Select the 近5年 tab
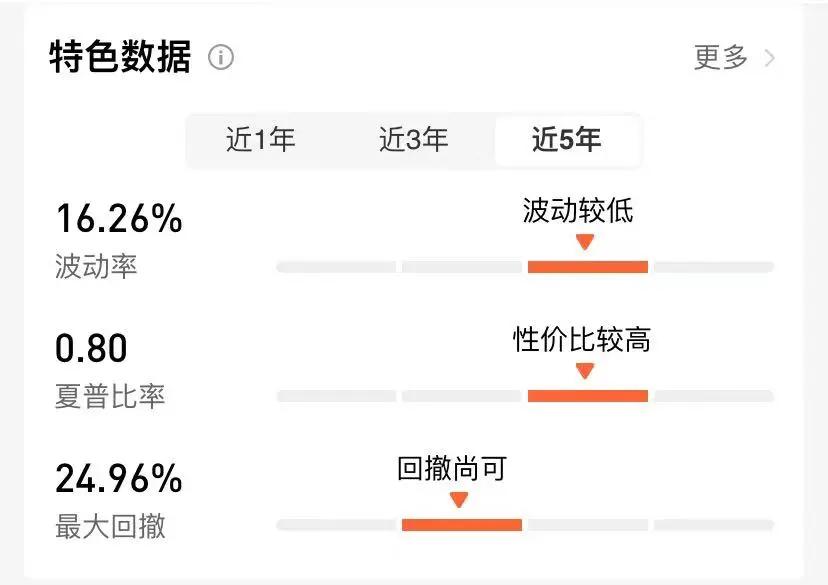The width and height of the screenshot is (828, 585). [568, 141]
